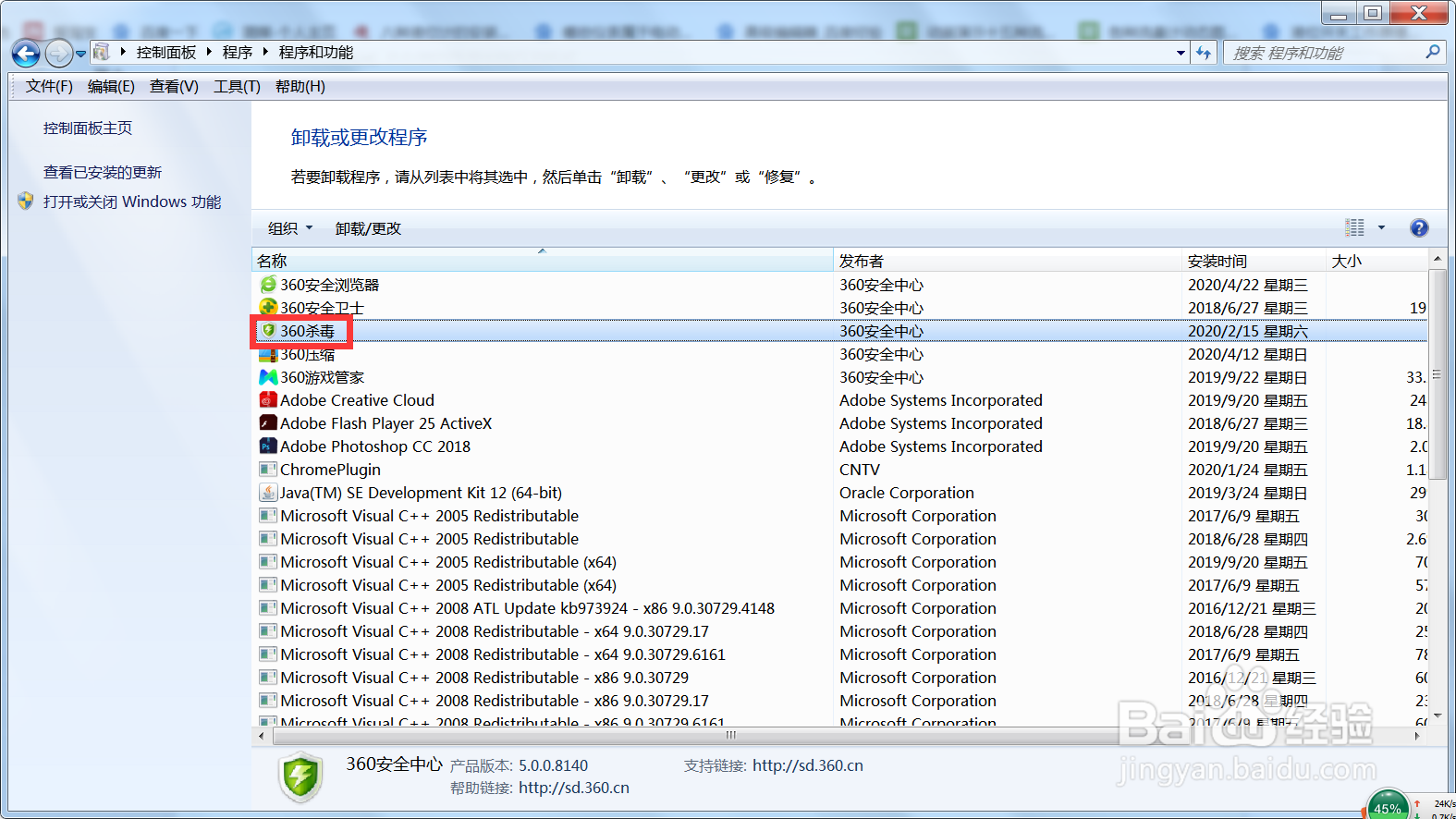Click 控制面板 breadcrumb in address bar
The height and width of the screenshot is (819, 1456).
pyautogui.click(x=166, y=53)
